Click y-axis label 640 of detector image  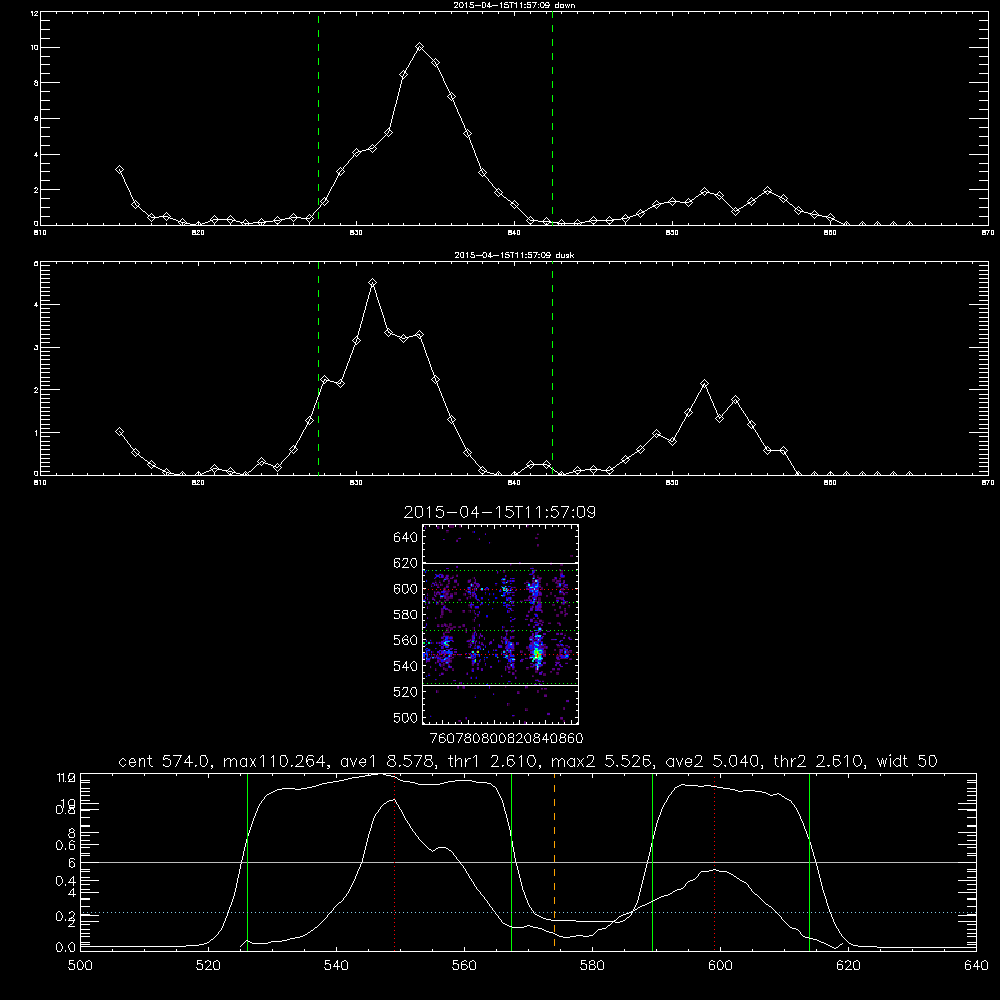(406, 537)
